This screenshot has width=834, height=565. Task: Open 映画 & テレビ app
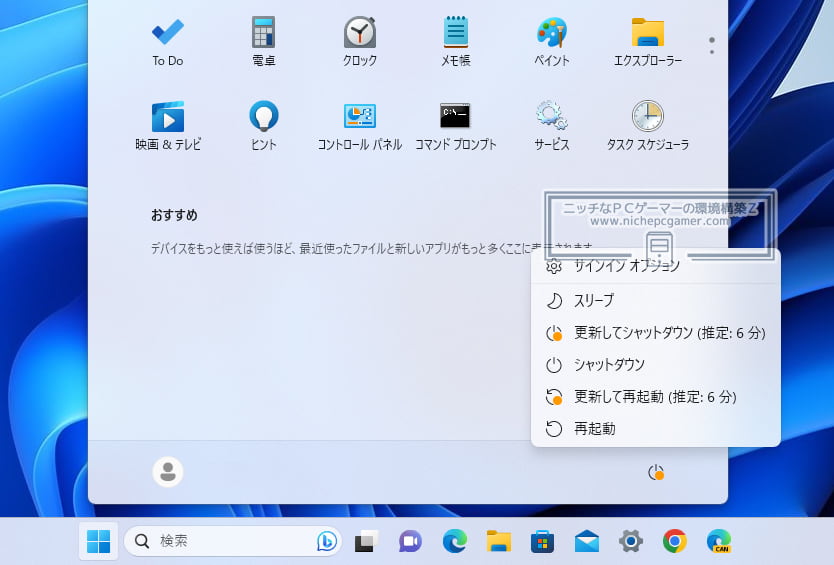tap(167, 124)
